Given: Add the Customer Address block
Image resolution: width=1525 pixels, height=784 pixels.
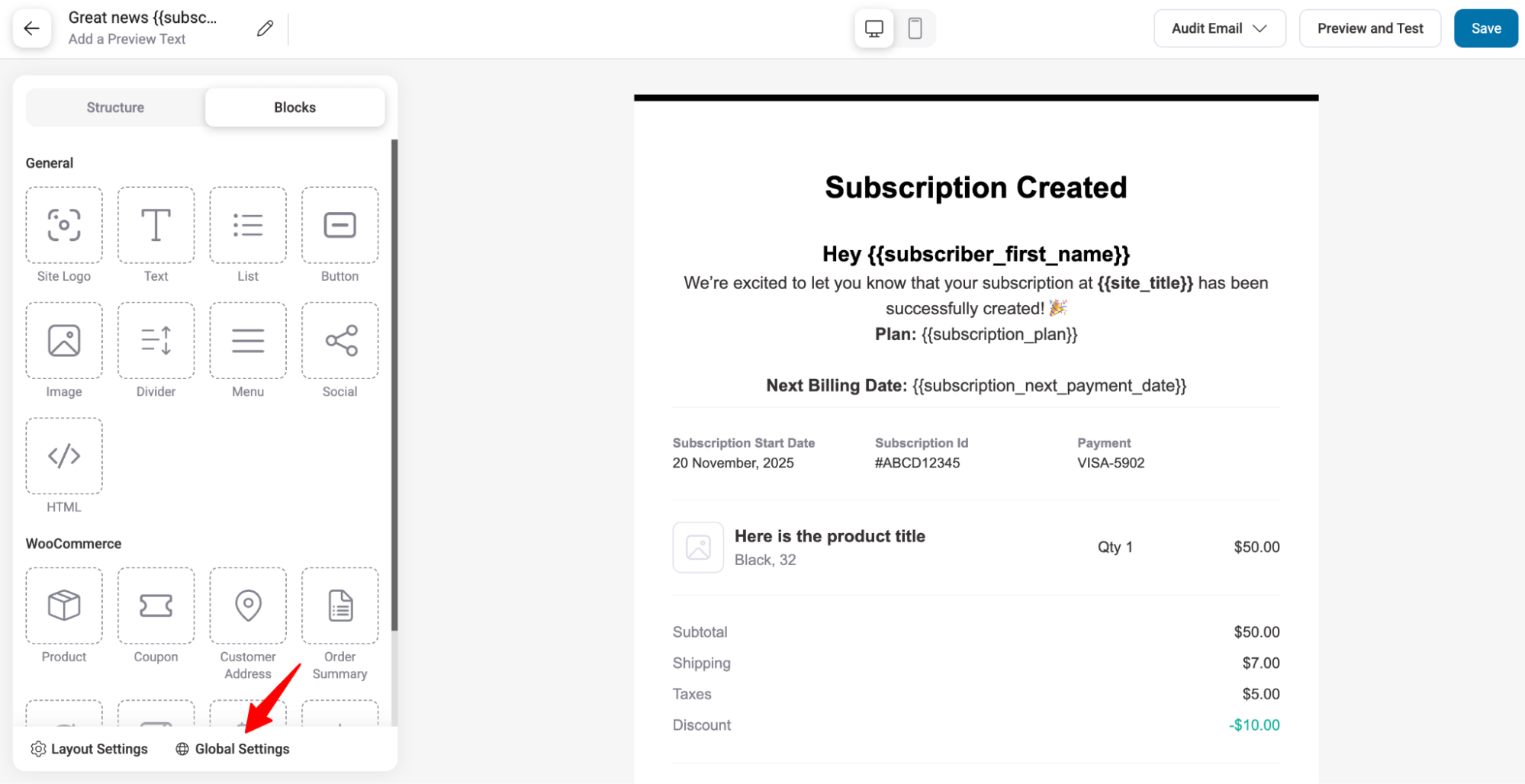Looking at the screenshot, I should point(248,606).
